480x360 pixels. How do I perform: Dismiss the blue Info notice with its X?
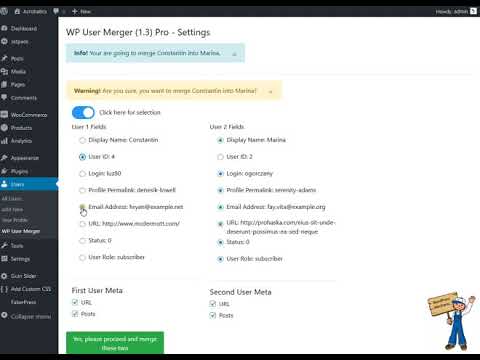234,54
